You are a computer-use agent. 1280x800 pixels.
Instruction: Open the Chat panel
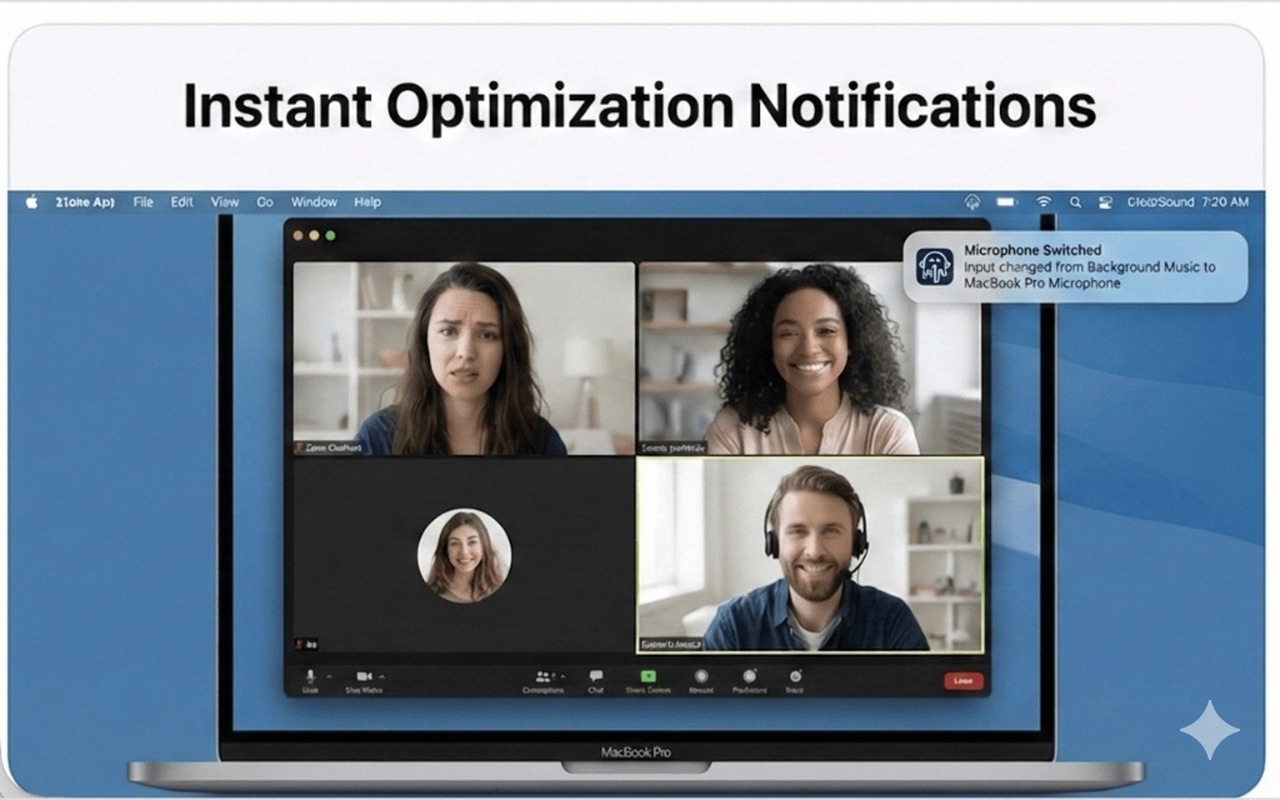click(x=596, y=677)
